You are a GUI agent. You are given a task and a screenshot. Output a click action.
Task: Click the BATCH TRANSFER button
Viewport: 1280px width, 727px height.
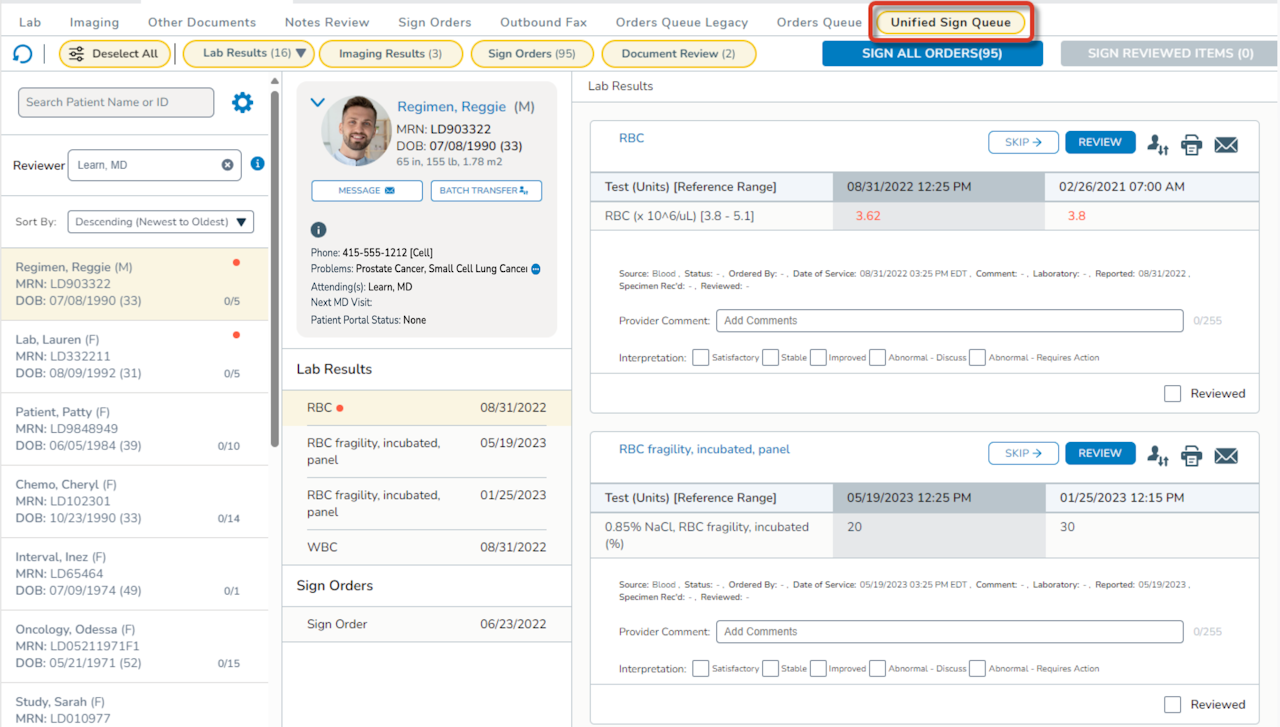486,190
